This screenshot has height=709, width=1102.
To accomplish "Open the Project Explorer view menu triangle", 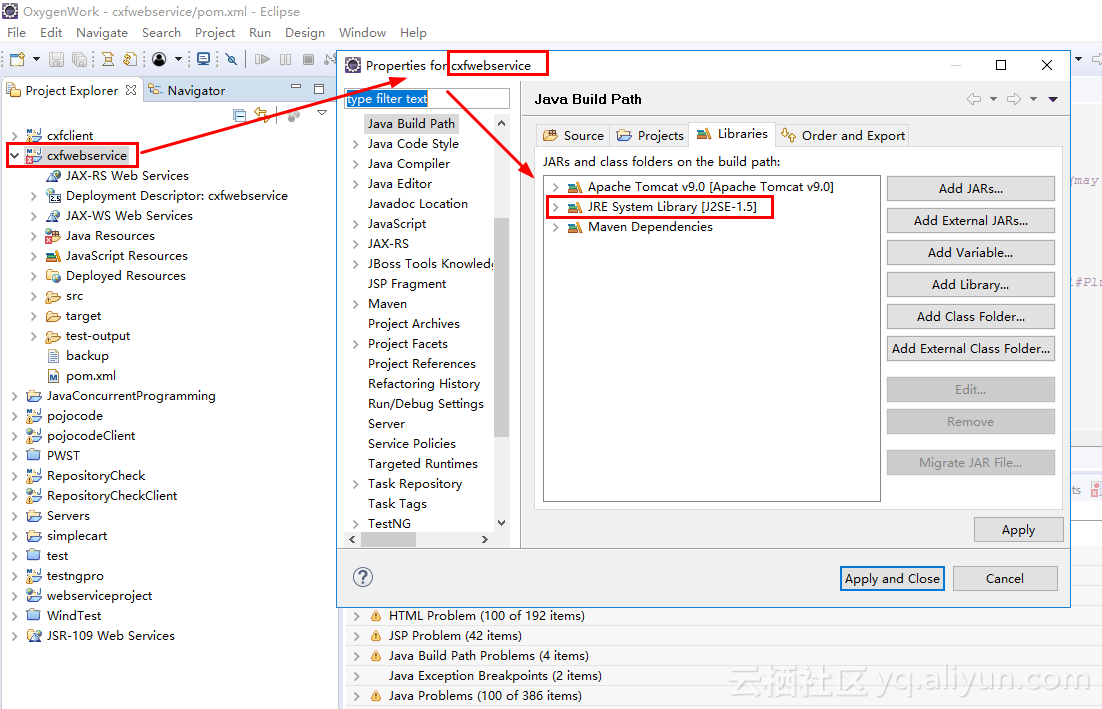I will click(x=322, y=112).
